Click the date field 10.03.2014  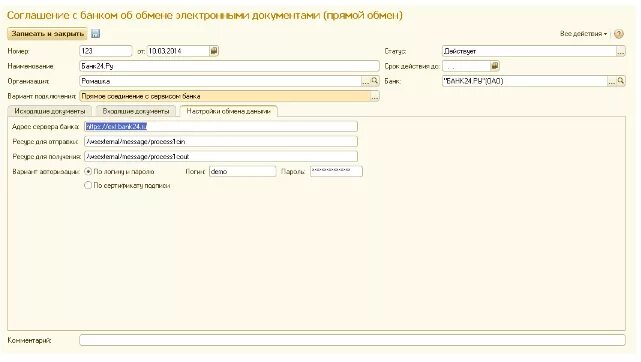pos(178,51)
